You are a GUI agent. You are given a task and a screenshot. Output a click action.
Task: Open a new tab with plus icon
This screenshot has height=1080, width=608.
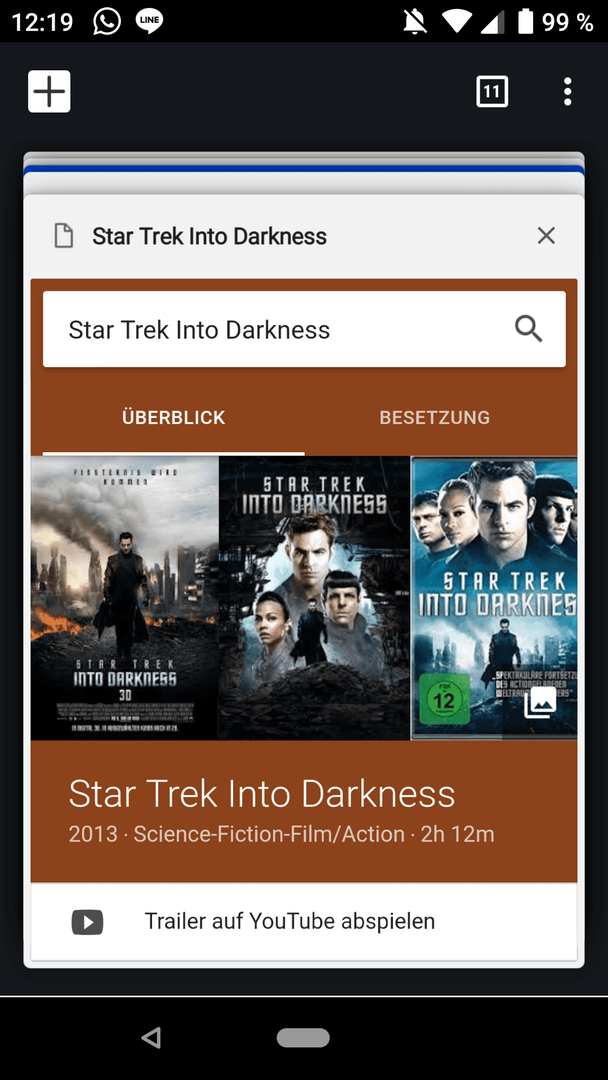point(49,91)
